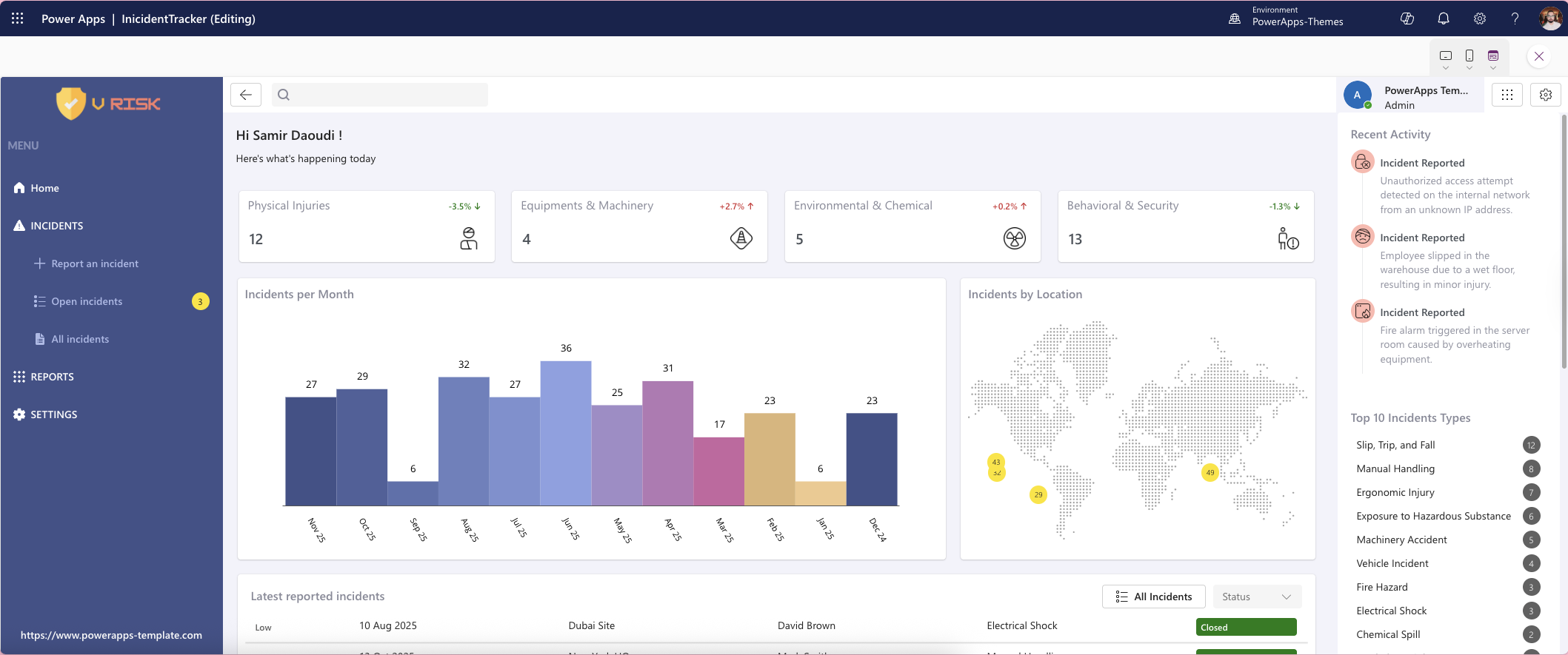The image size is (1568, 655).
Task: Click Report an incident link
Action: pos(94,263)
